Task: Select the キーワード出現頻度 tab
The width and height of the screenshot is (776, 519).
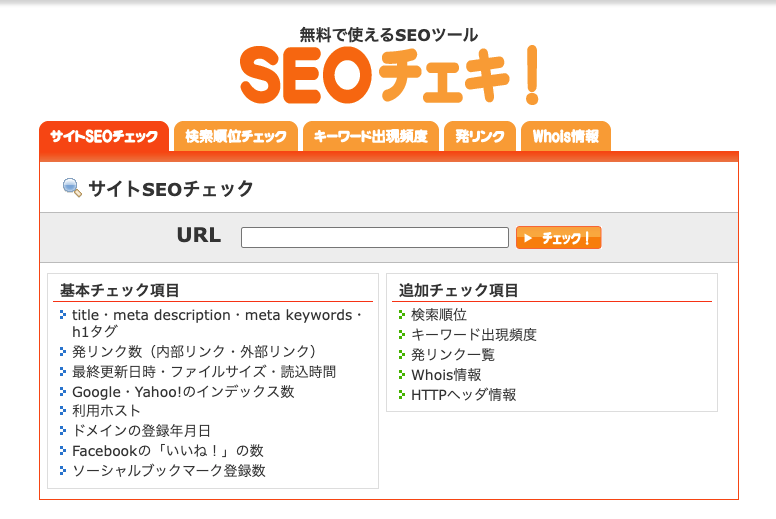Action: coord(371,137)
